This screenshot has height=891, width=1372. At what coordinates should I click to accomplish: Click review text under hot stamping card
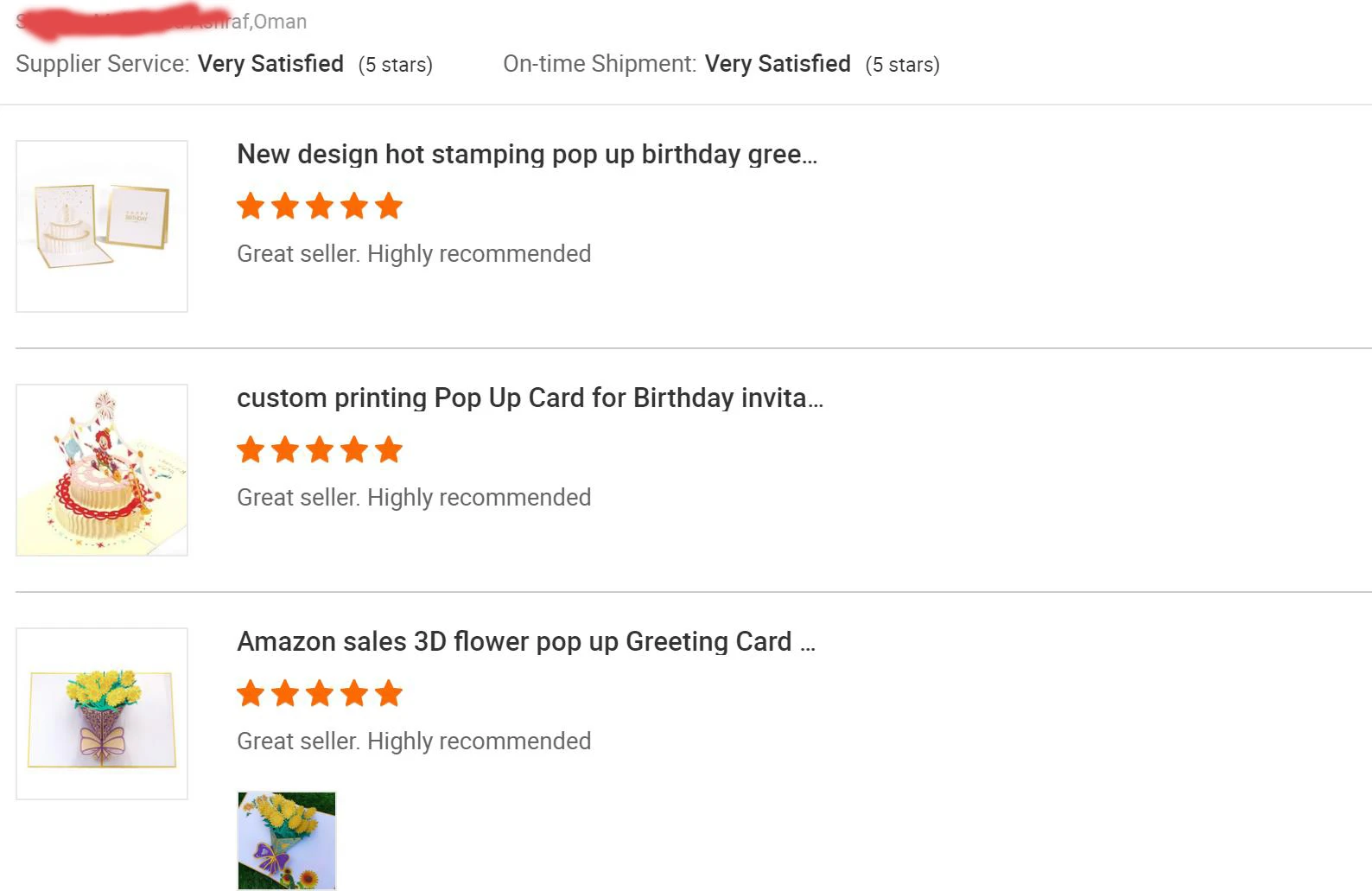(x=414, y=254)
